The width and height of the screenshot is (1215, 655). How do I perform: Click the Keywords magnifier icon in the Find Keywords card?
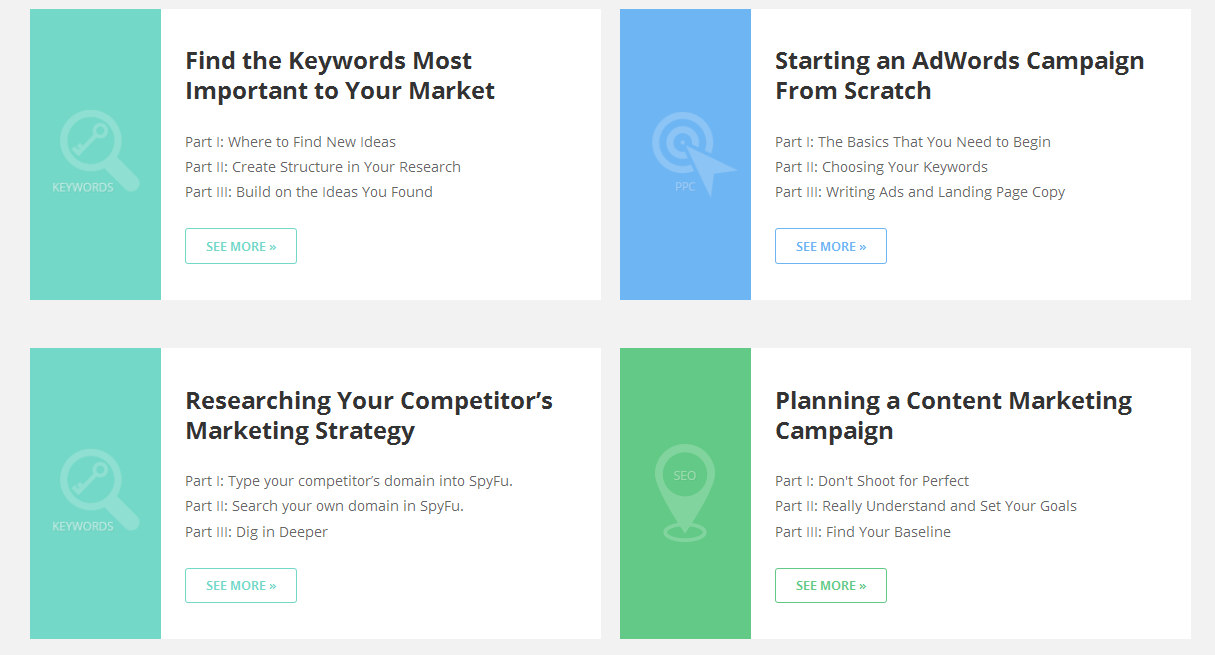click(95, 152)
